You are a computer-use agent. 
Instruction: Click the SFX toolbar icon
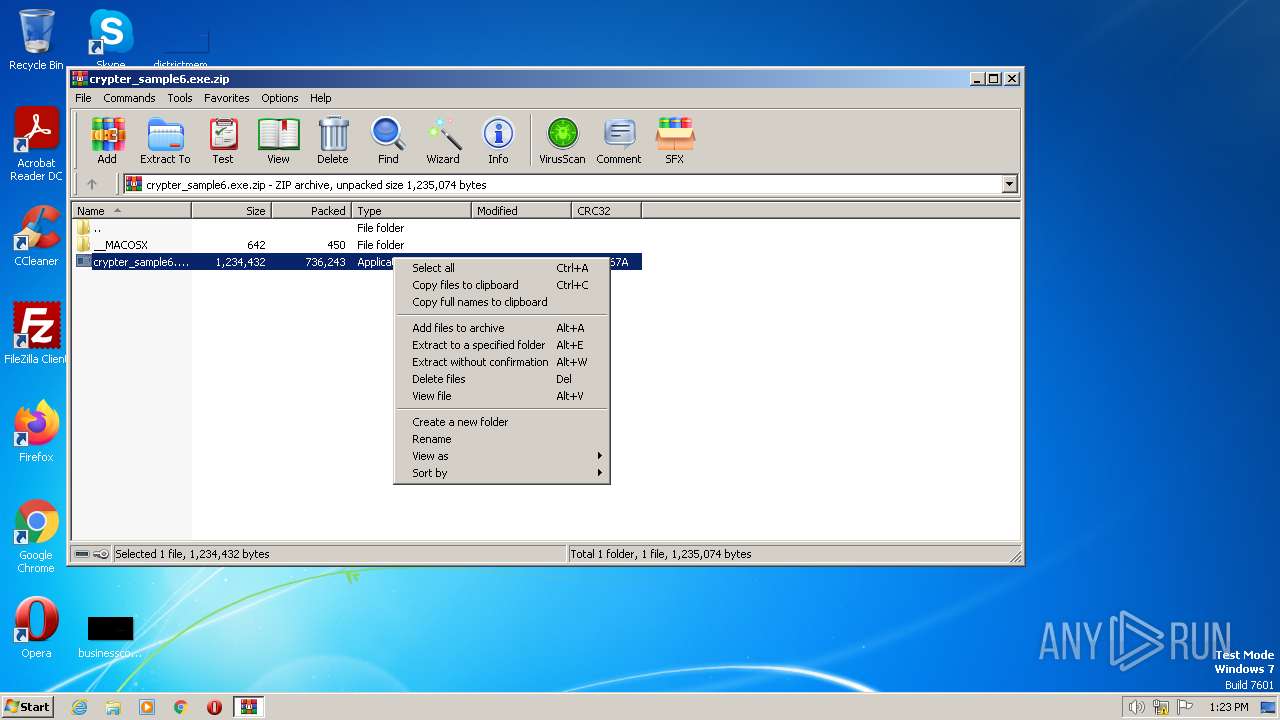click(x=675, y=140)
